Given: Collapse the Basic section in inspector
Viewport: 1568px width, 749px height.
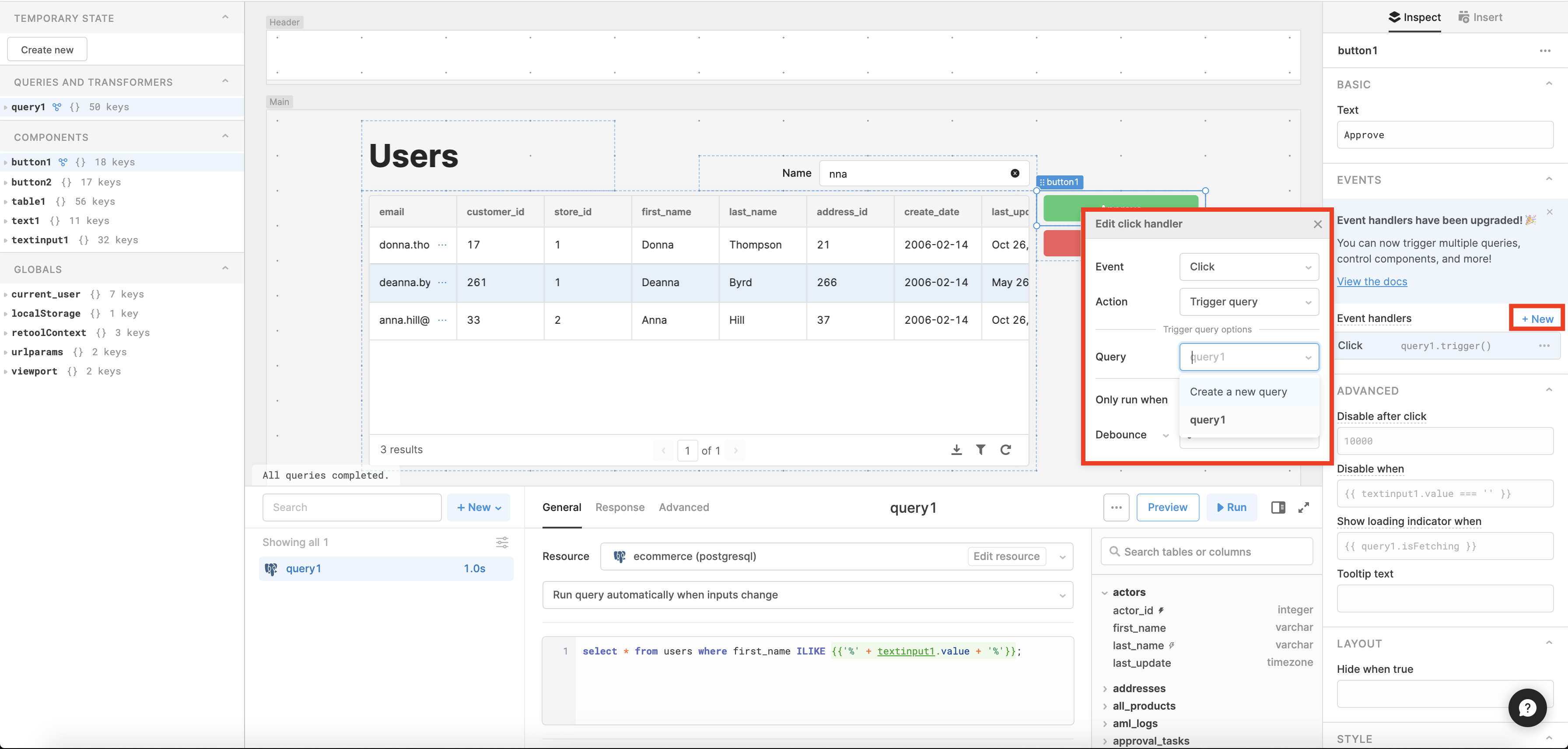Looking at the screenshot, I should point(1548,84).
